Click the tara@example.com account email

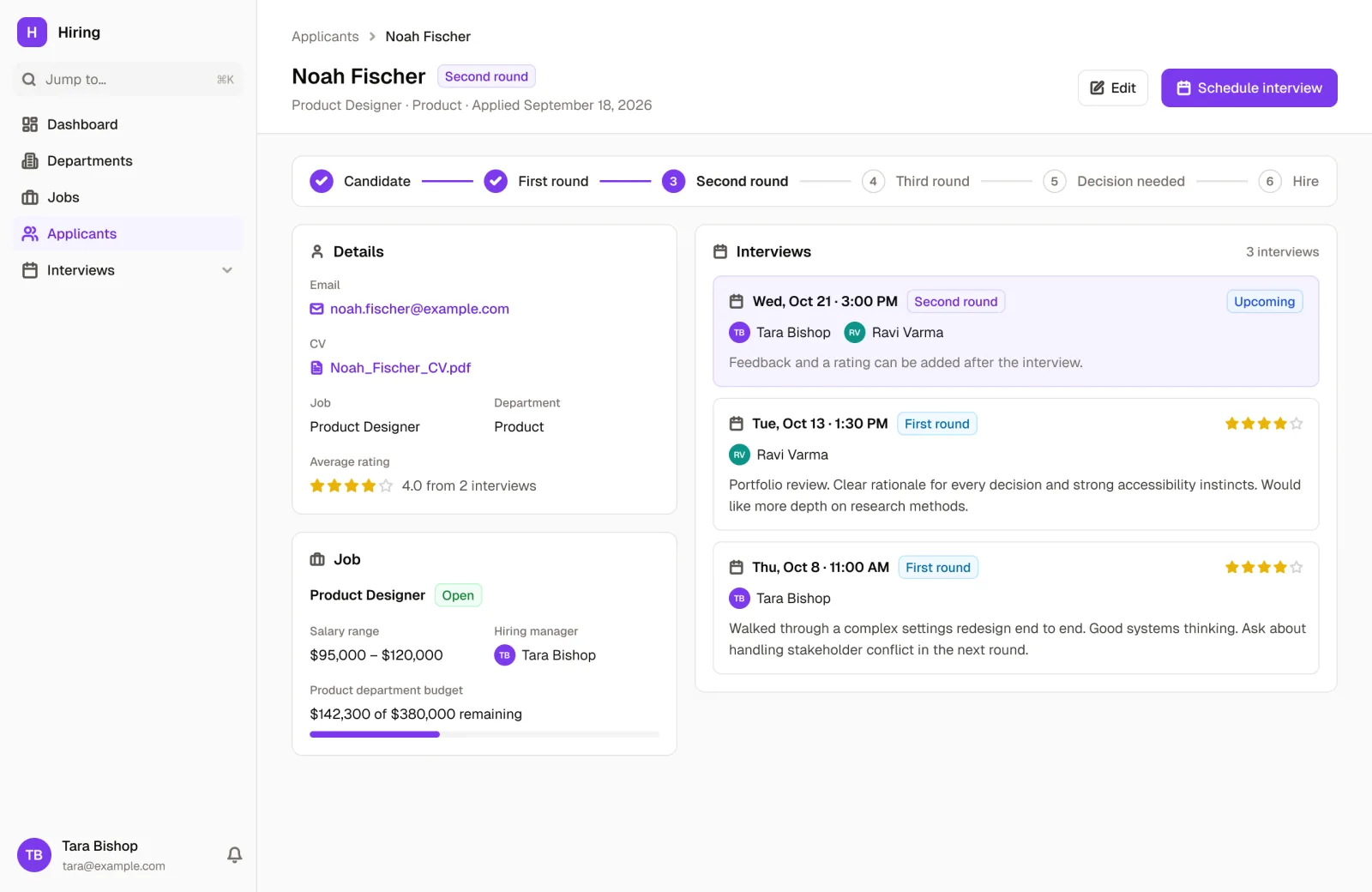(x=113, y=866)
